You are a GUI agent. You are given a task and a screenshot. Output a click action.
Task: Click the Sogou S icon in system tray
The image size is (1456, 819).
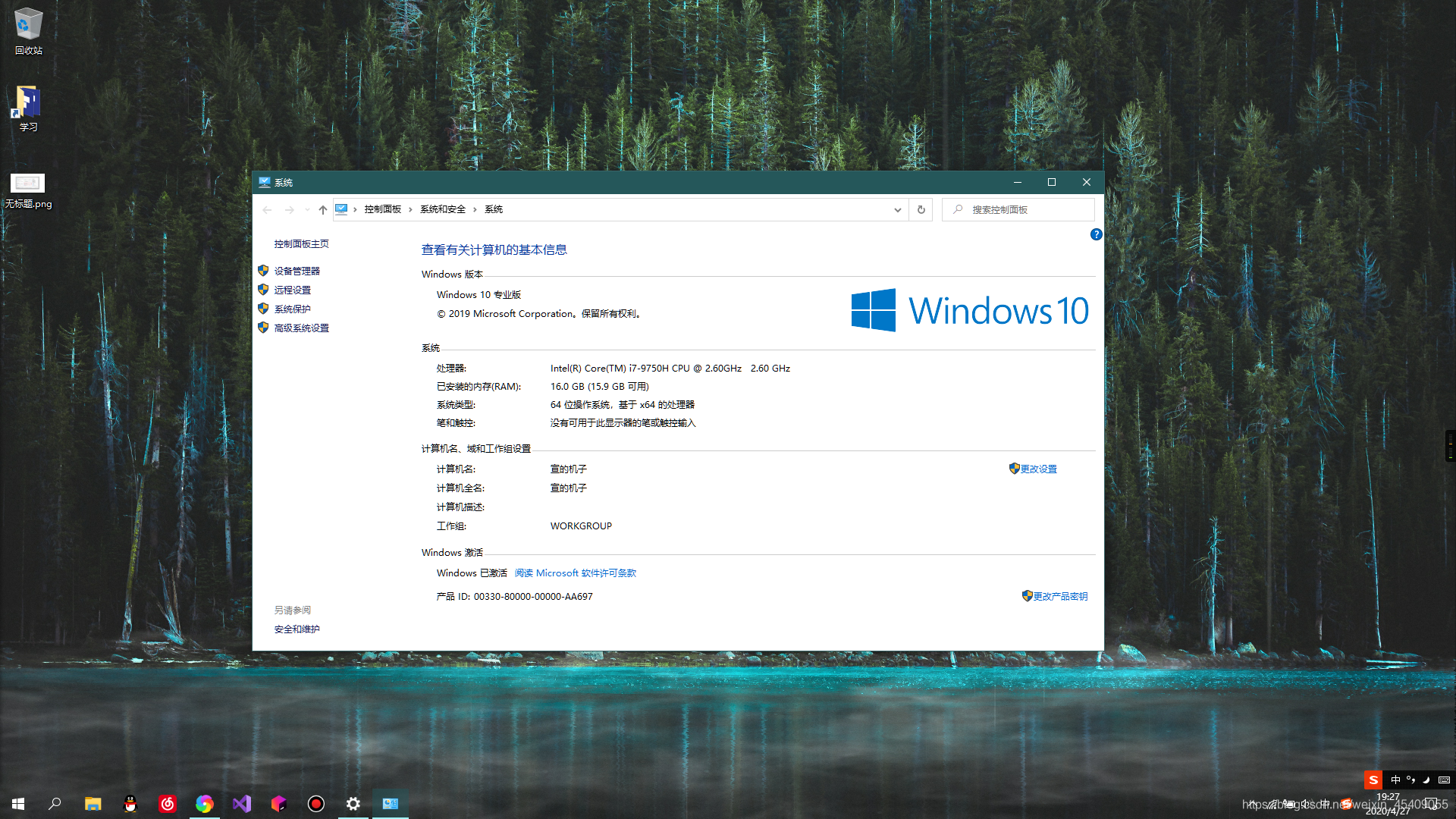tap(1346, 804)
